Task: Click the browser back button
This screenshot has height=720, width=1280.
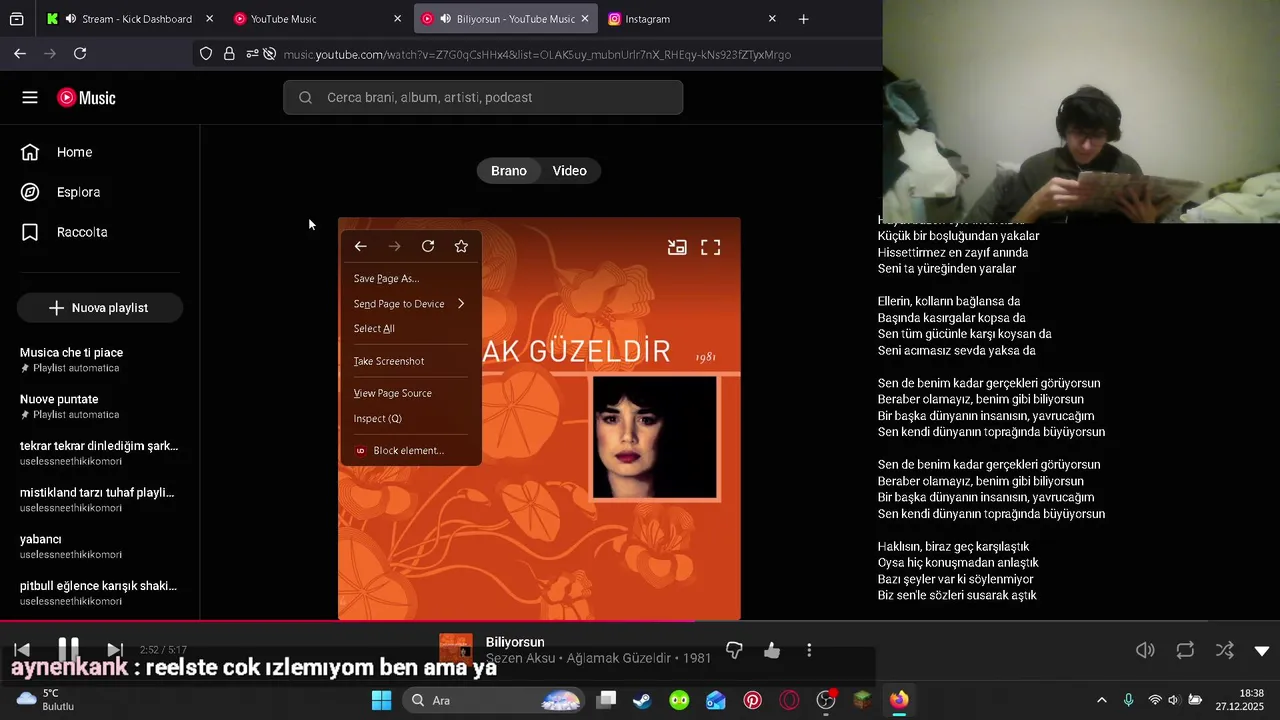Action: coord(20,54)
